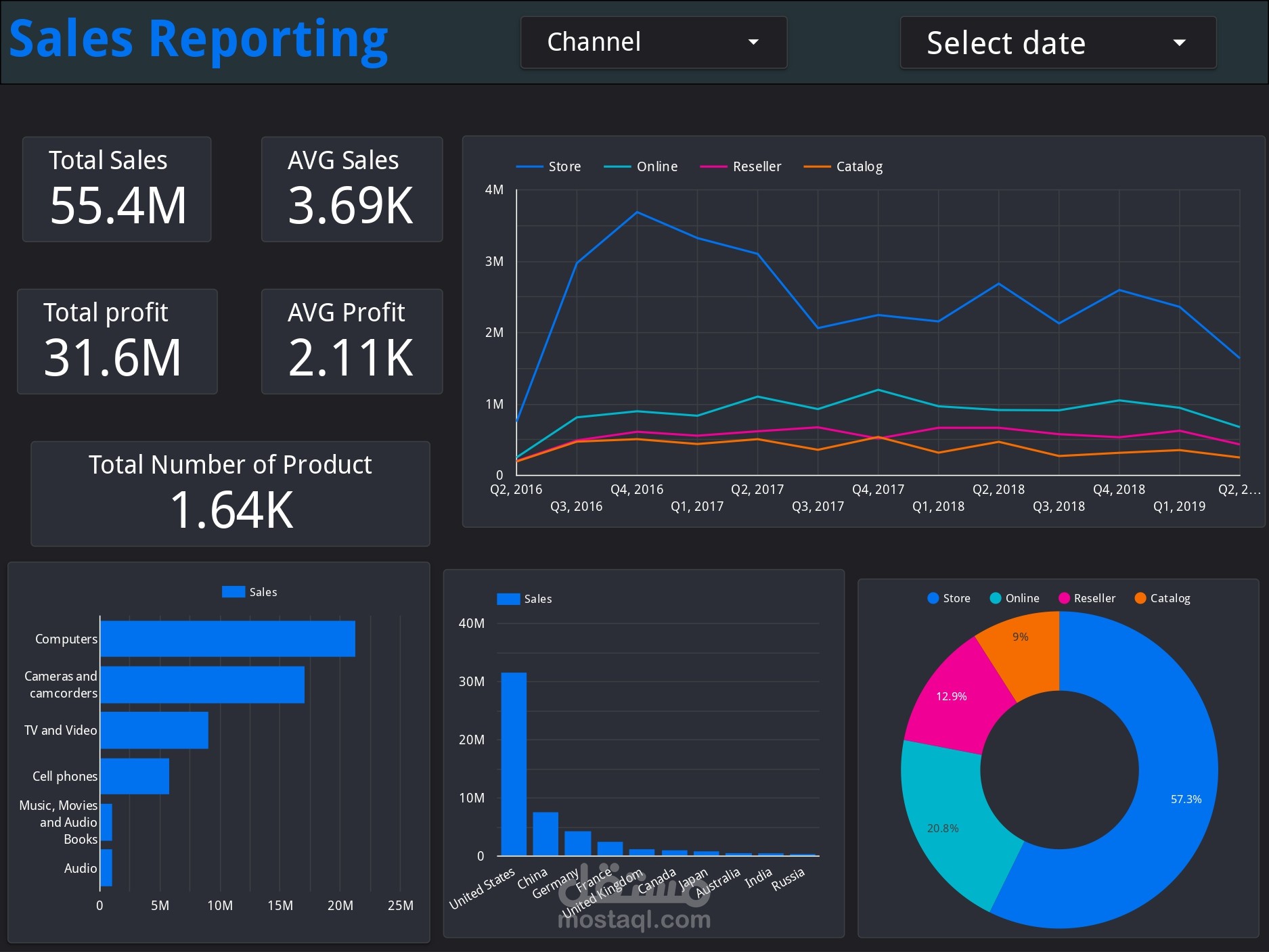Expand the Select date dropdown
The height and width of the screenshot is (952, 1269).
coord(1058,43)
